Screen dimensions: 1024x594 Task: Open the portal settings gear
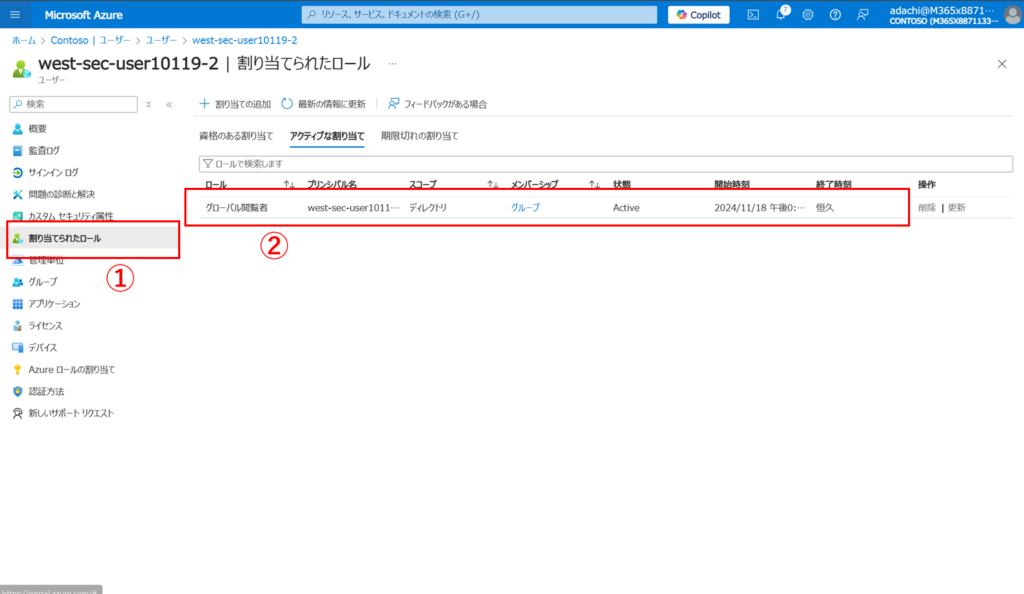808,14
